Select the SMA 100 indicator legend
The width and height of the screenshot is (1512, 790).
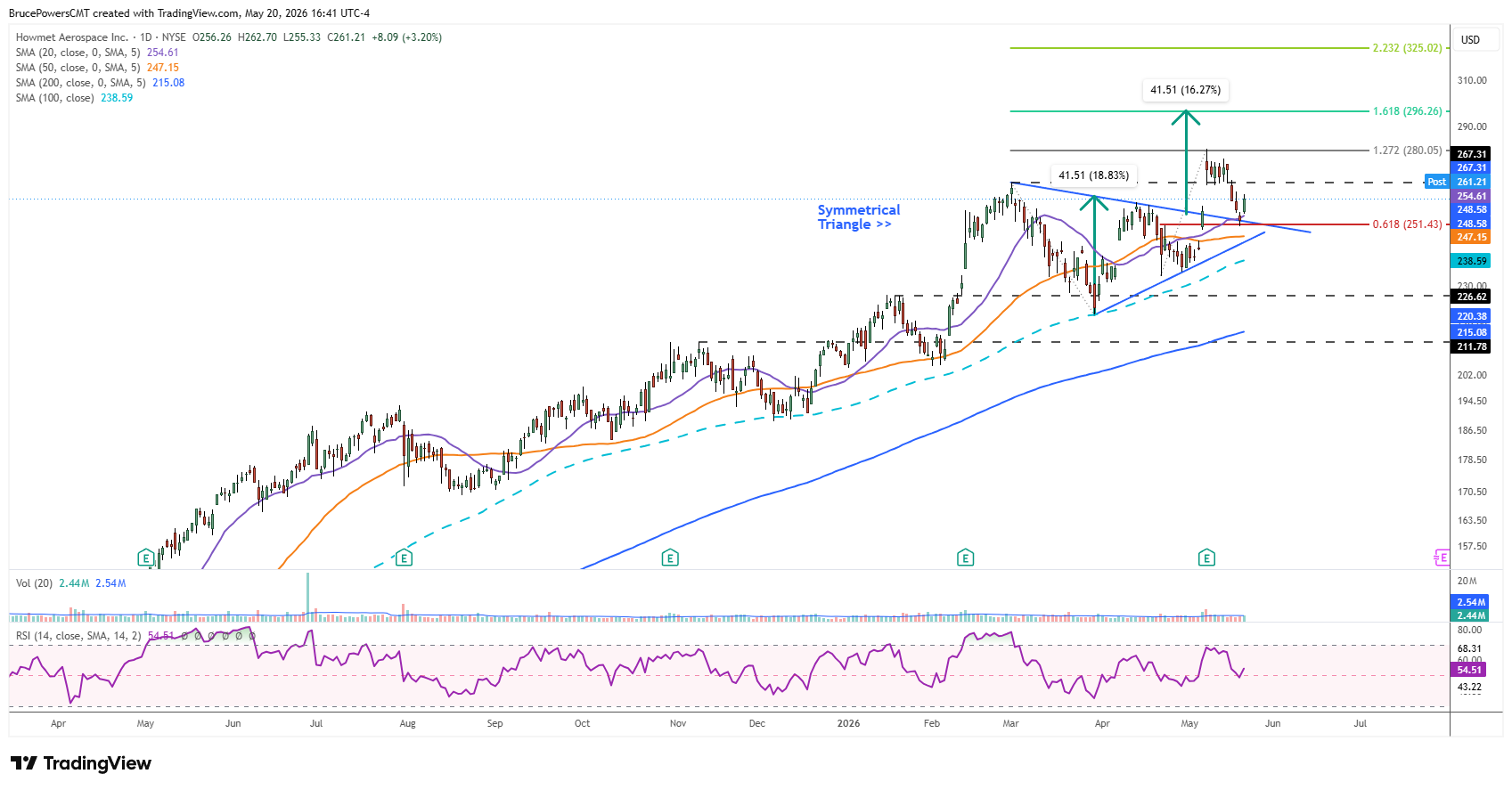(74, 98)
